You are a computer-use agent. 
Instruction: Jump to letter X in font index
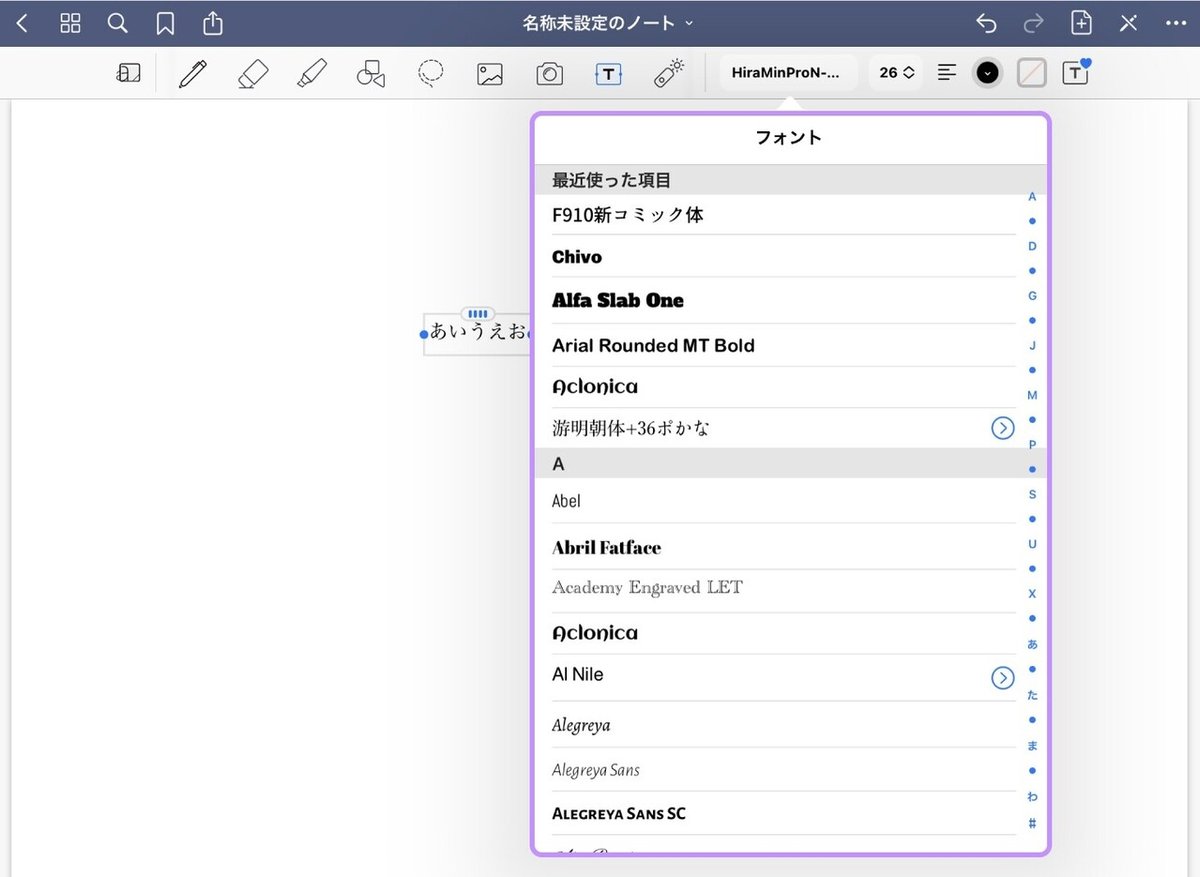click(x=1032, y=594)
